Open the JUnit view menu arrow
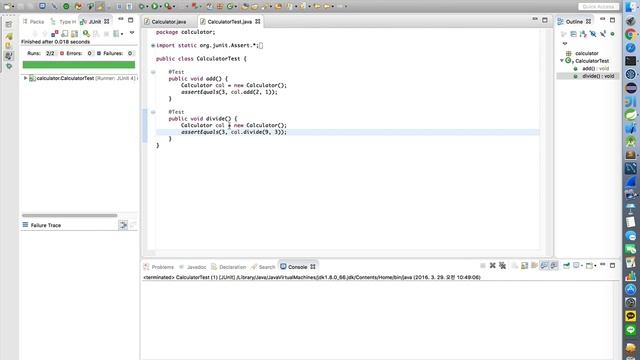 point(132,33)
